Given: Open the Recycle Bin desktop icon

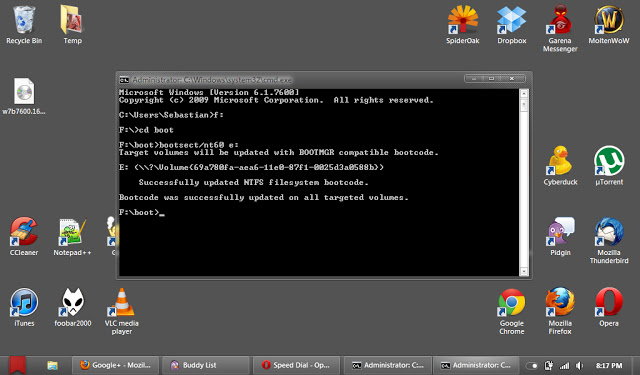Looking at the screenshot, I should pos(24,24).
